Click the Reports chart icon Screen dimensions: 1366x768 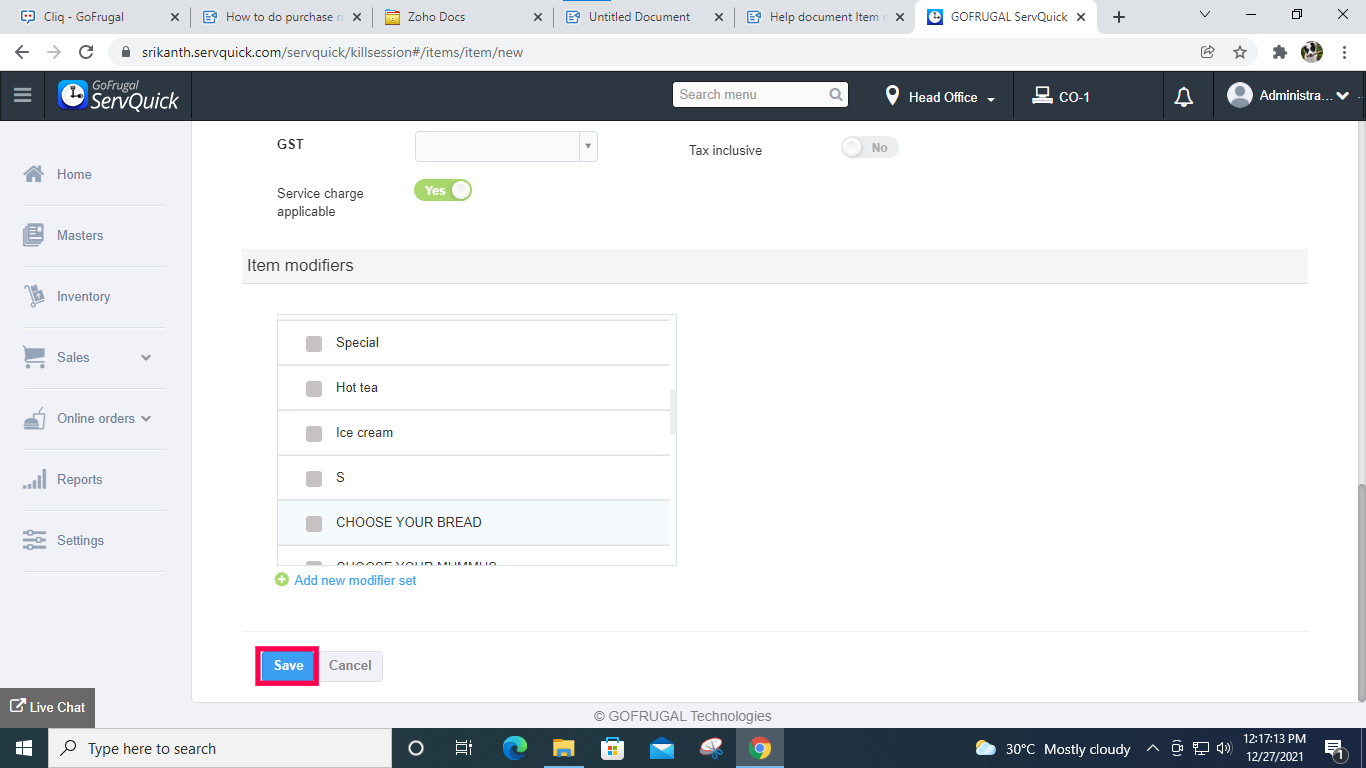pos(34,479)
